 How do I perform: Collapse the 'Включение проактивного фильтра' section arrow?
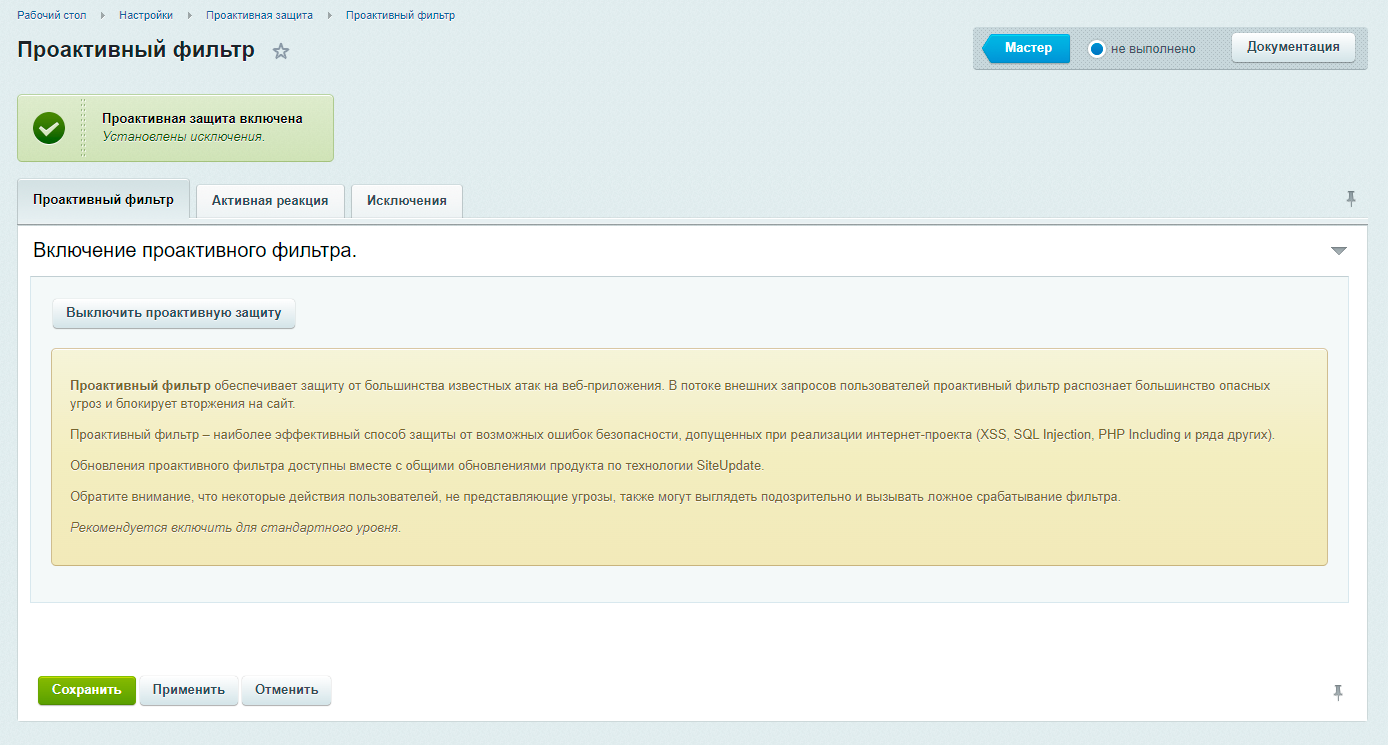(1339, 251)
